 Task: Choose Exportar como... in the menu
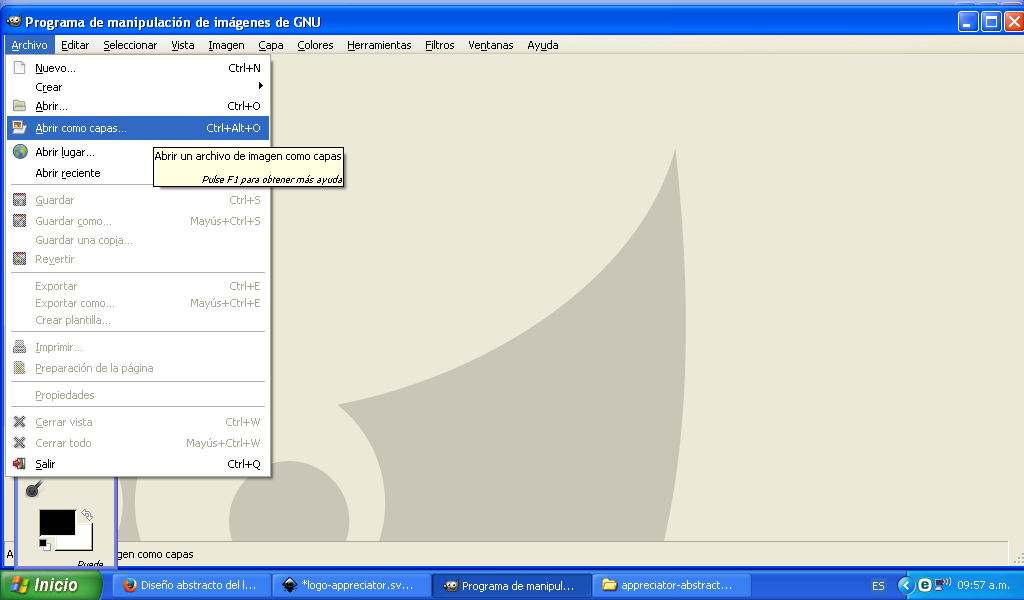pos(138,303)
